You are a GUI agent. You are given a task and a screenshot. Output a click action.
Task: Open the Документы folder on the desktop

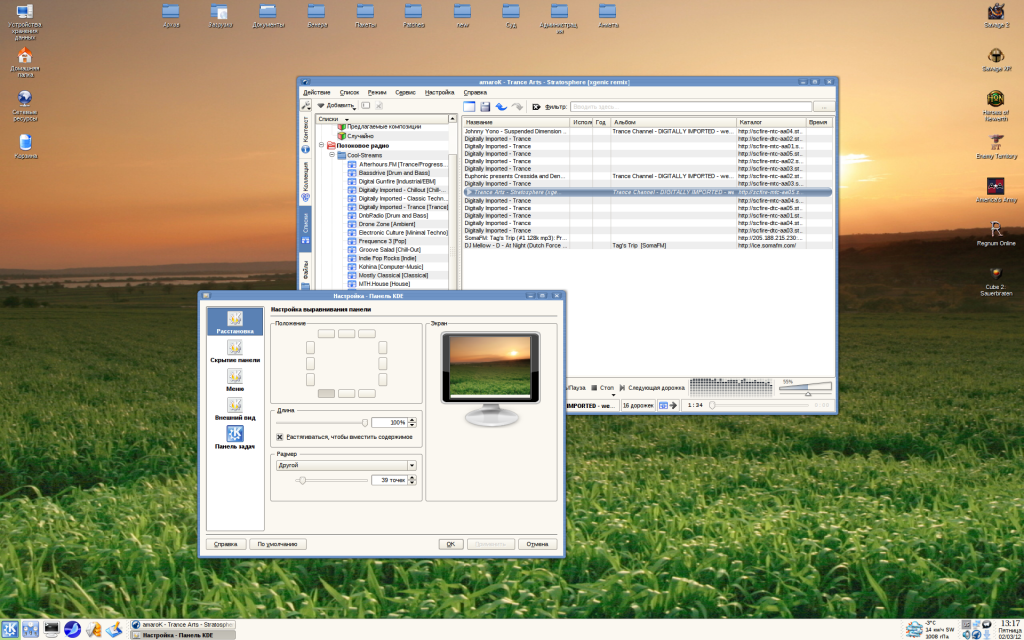(268, 16)
